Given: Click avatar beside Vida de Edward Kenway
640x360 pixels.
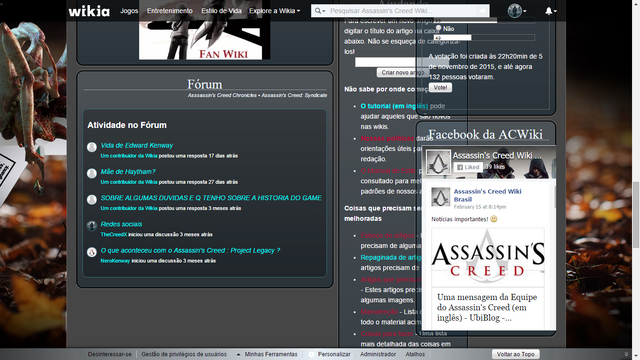Looking at the screenshot, I should point(92,147).
